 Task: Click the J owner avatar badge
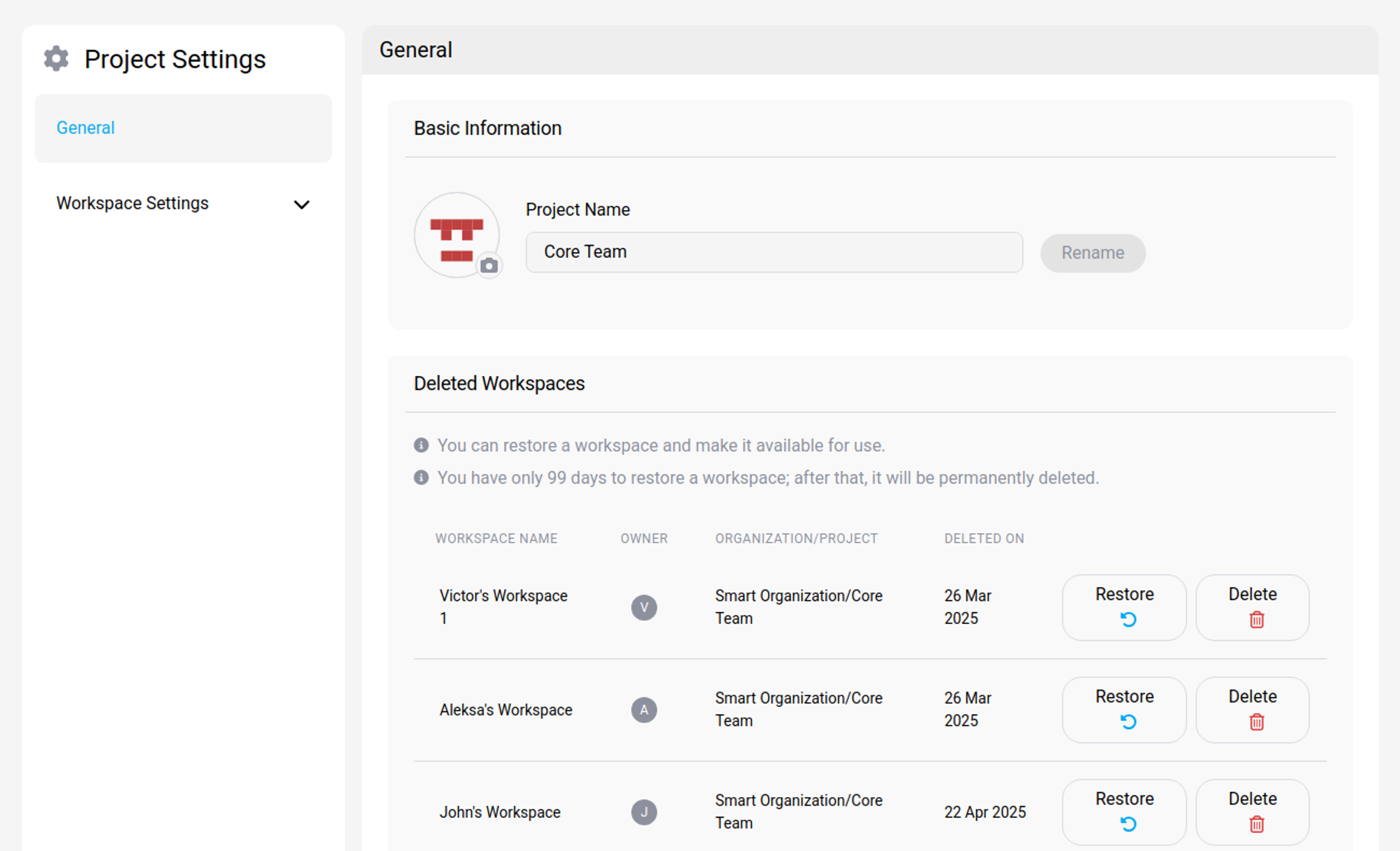[x=644, y=812]
